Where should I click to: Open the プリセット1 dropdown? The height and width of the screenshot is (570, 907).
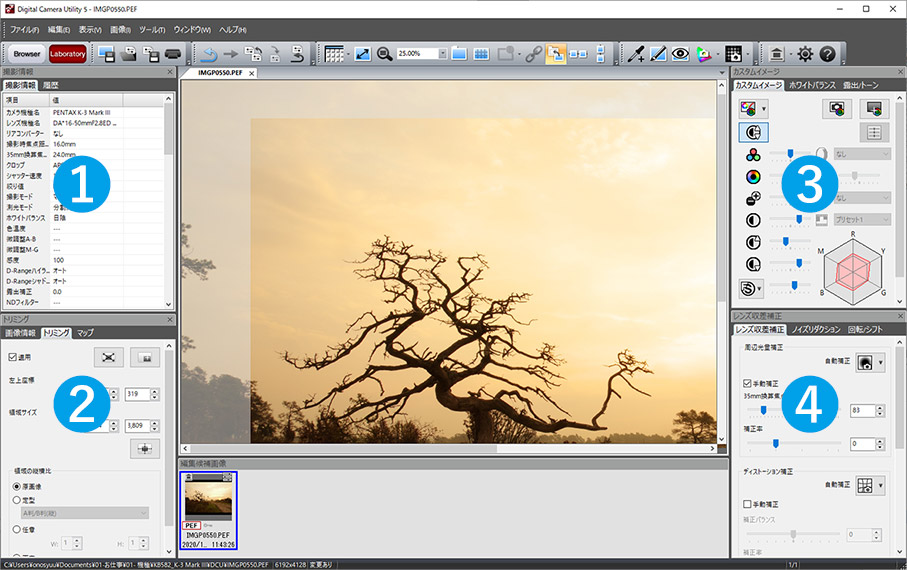coord(861,220)
